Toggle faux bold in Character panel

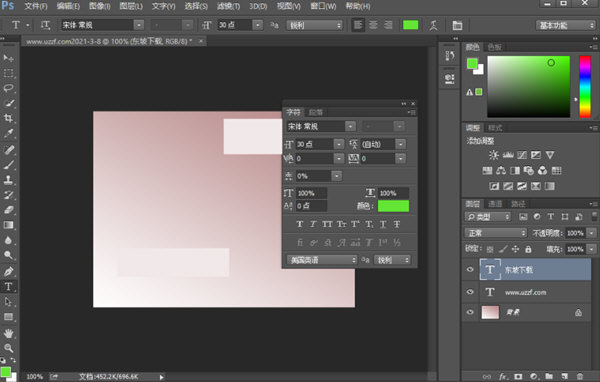300,224
